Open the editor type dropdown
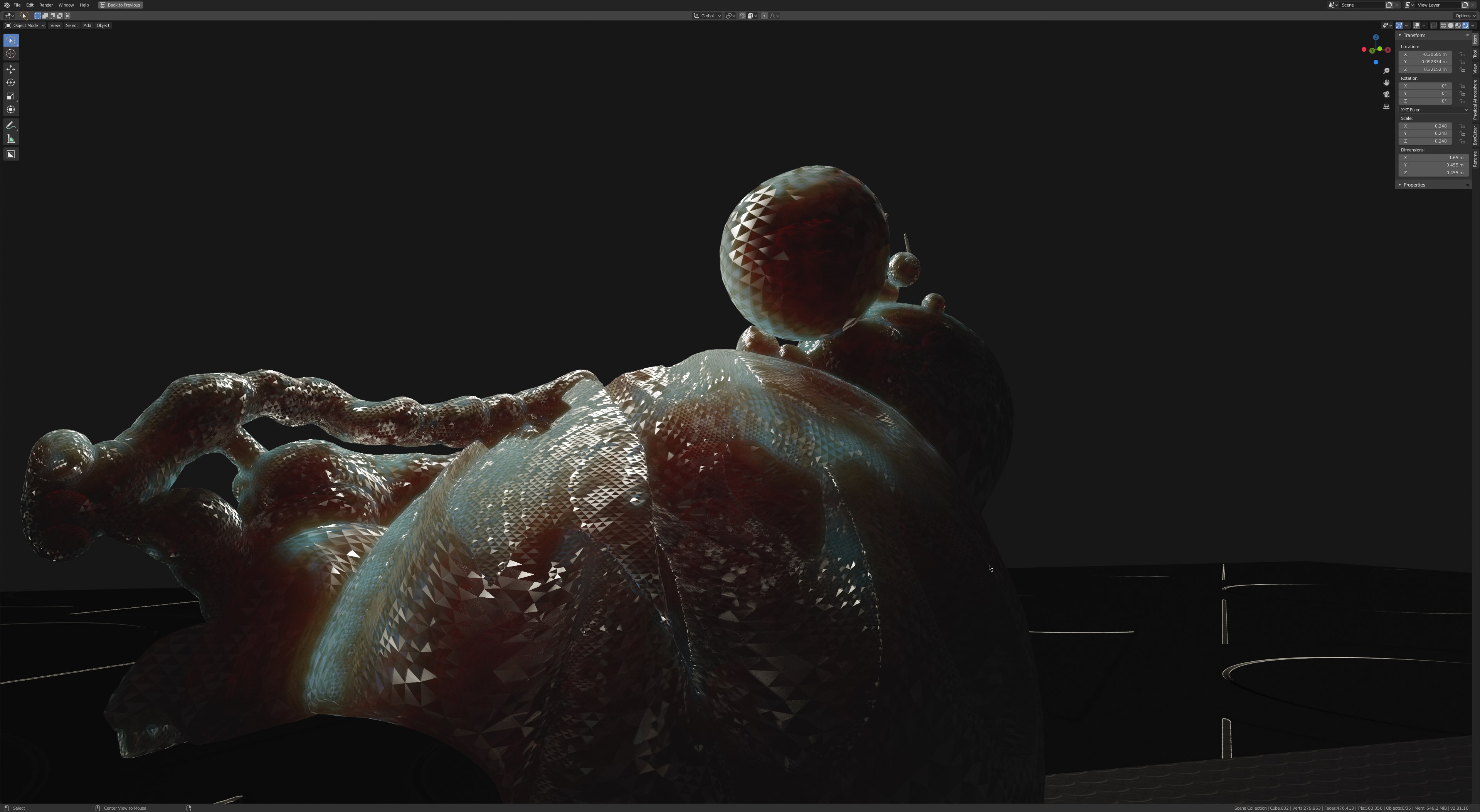 tap(9, 16)
